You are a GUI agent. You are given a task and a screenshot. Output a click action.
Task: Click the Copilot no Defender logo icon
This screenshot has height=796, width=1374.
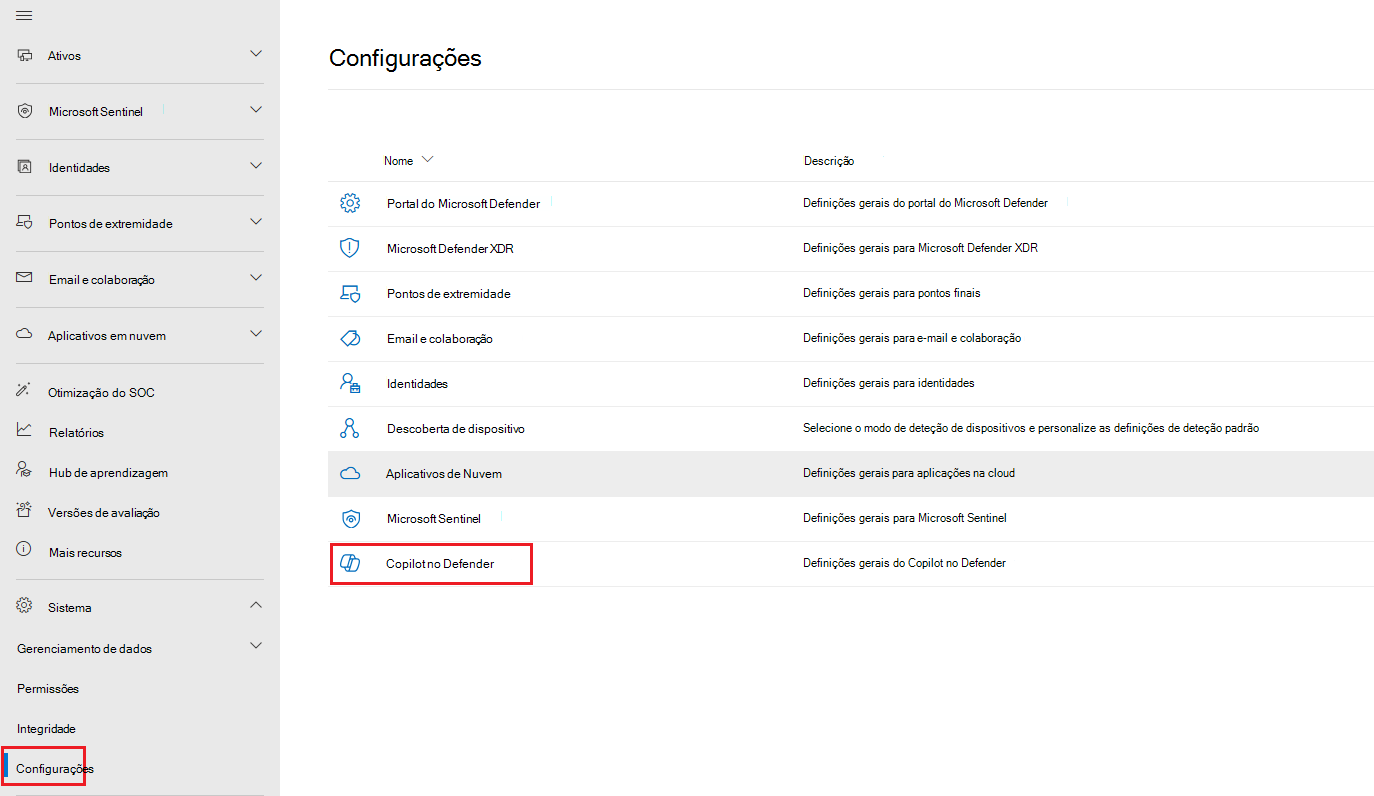click(350, 563)
